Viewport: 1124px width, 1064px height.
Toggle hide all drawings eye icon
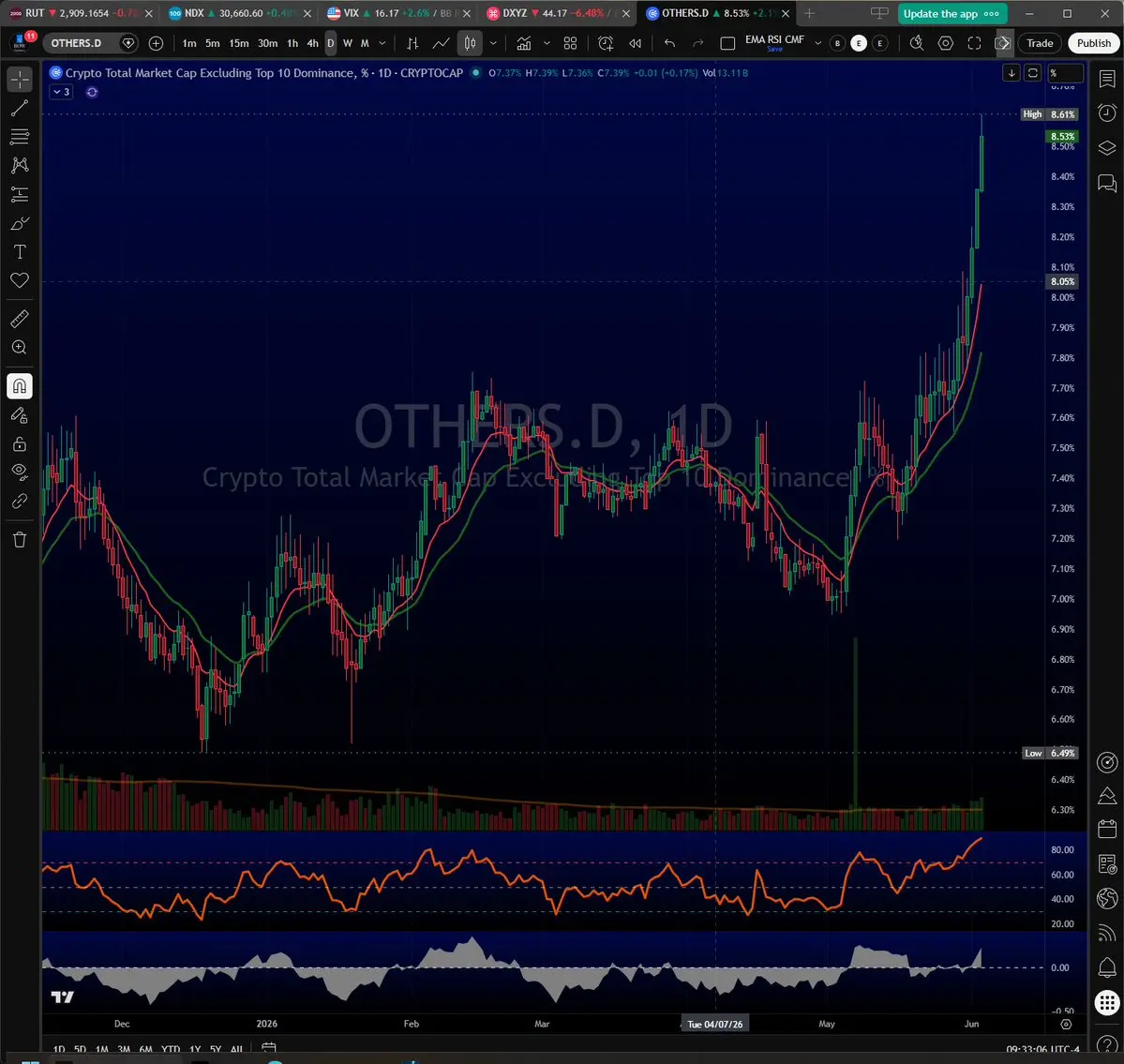[20, 472]
